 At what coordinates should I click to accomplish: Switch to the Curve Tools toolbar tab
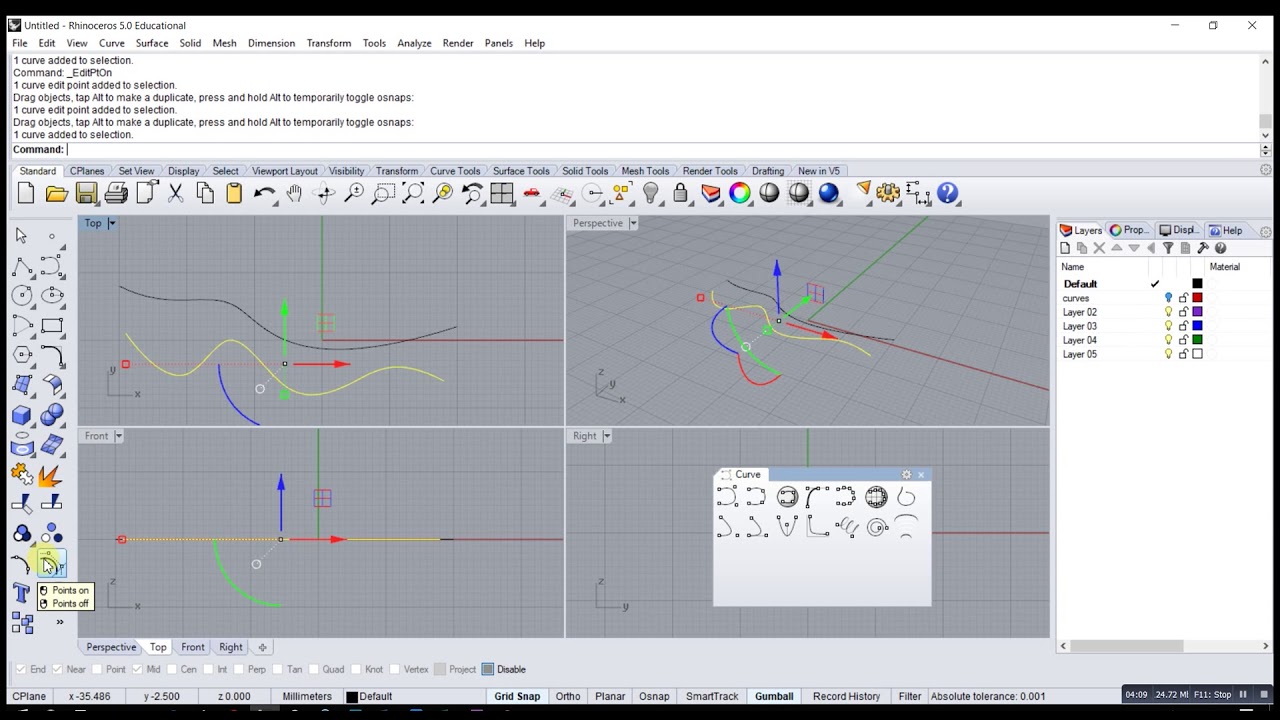[x=455, y=171]
